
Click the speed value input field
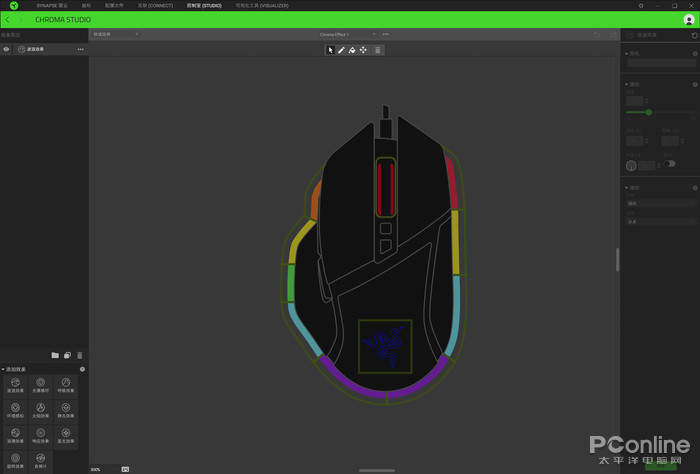pyautogui.click(x=634, y=101)
